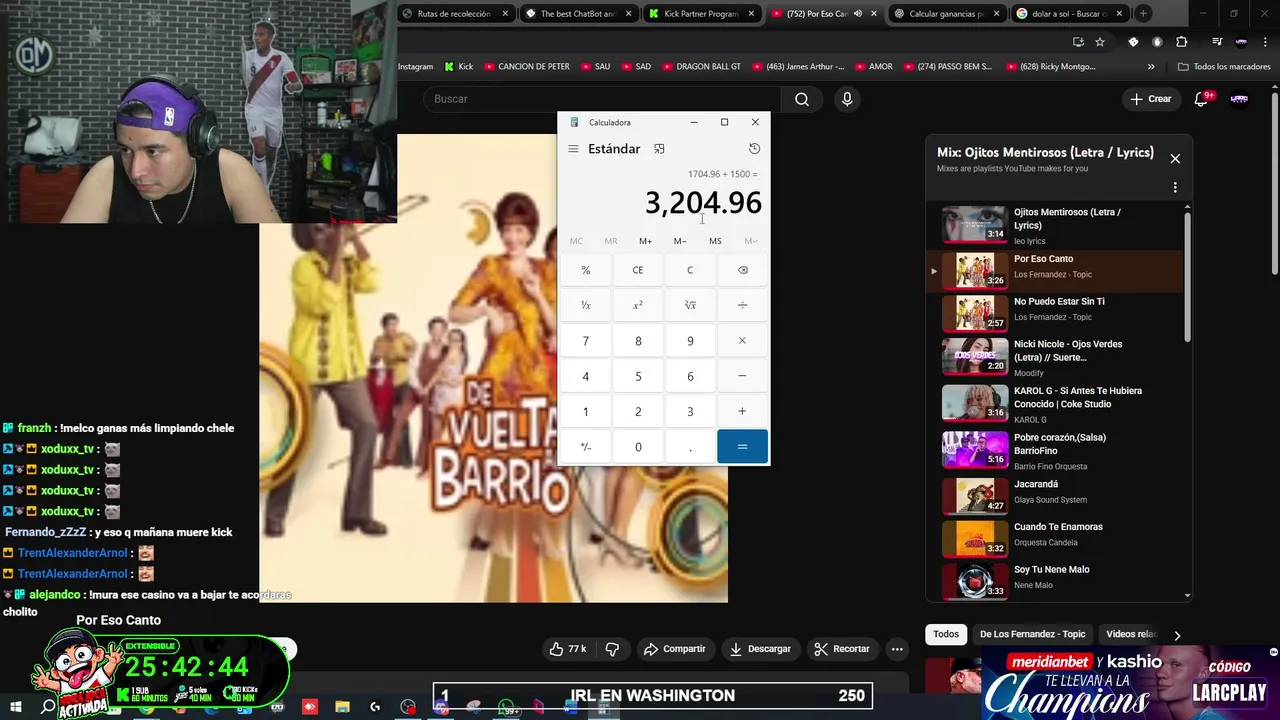The image size is (1280, 720).
Task: Click the multiply key in Calculator
Action: [x=742, y=341]
